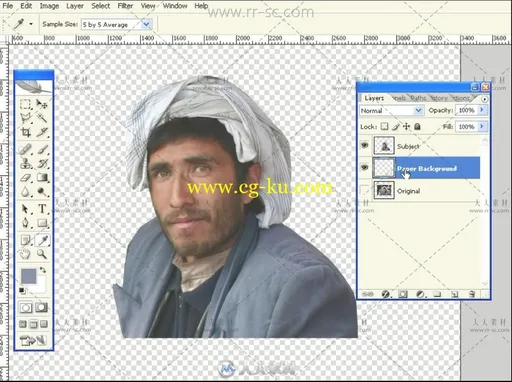Image resolution: width=512 pixels, height=382 pixels.
Task: Select the Rectangle Shape tool
Action: coord(42,223)
